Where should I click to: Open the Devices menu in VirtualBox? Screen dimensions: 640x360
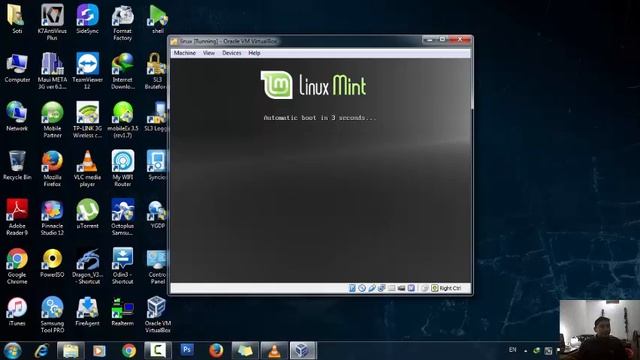(231, 53)
